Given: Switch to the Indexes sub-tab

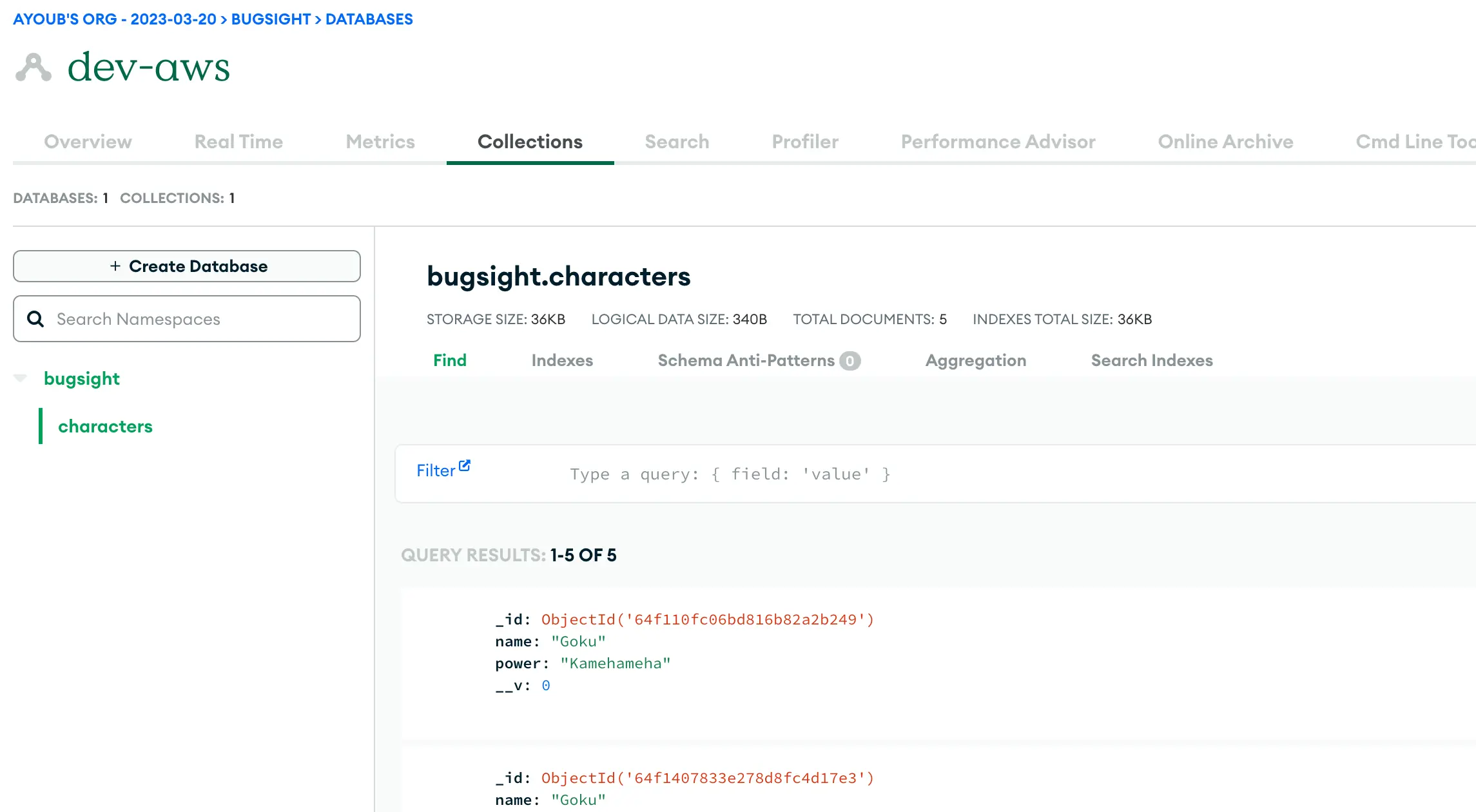Looking at the screenshot, I should pos(562,360).
